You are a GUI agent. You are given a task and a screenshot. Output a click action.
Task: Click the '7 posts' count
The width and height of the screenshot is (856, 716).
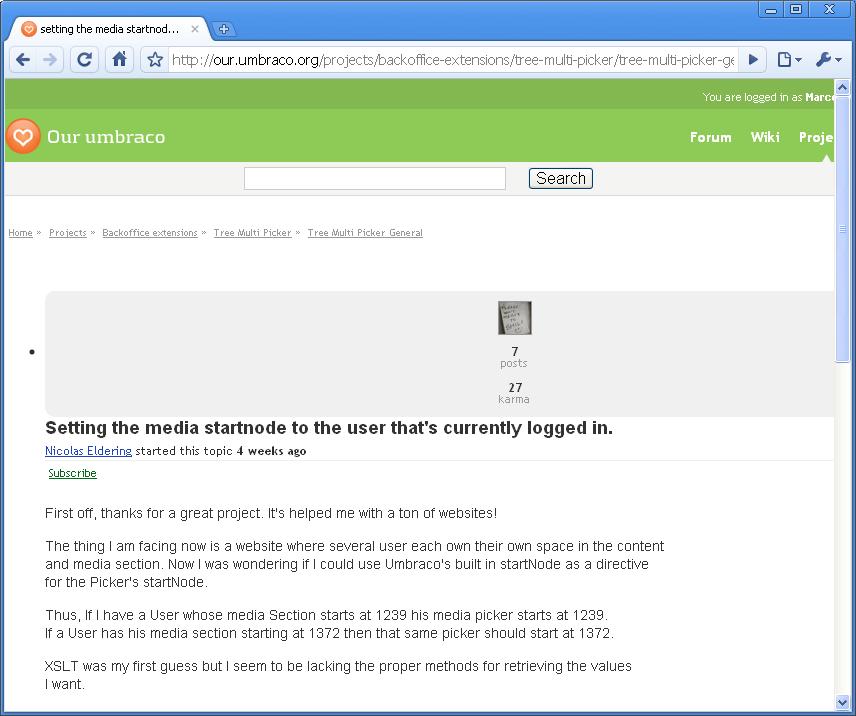point(514,357)
